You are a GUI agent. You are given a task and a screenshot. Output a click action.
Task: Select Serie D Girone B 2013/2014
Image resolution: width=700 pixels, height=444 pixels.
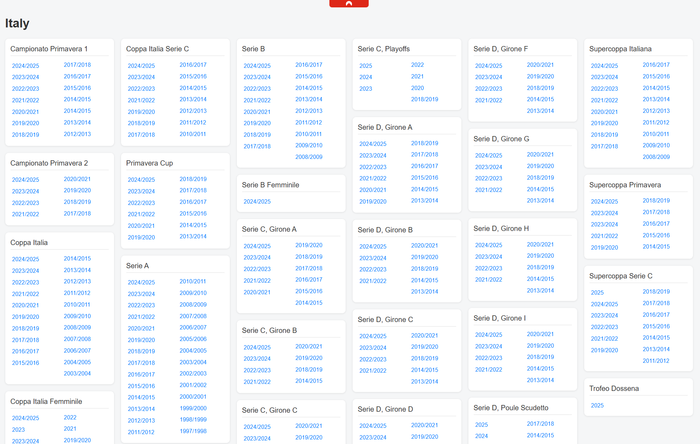pyautogui.click(x=425, y=292)
